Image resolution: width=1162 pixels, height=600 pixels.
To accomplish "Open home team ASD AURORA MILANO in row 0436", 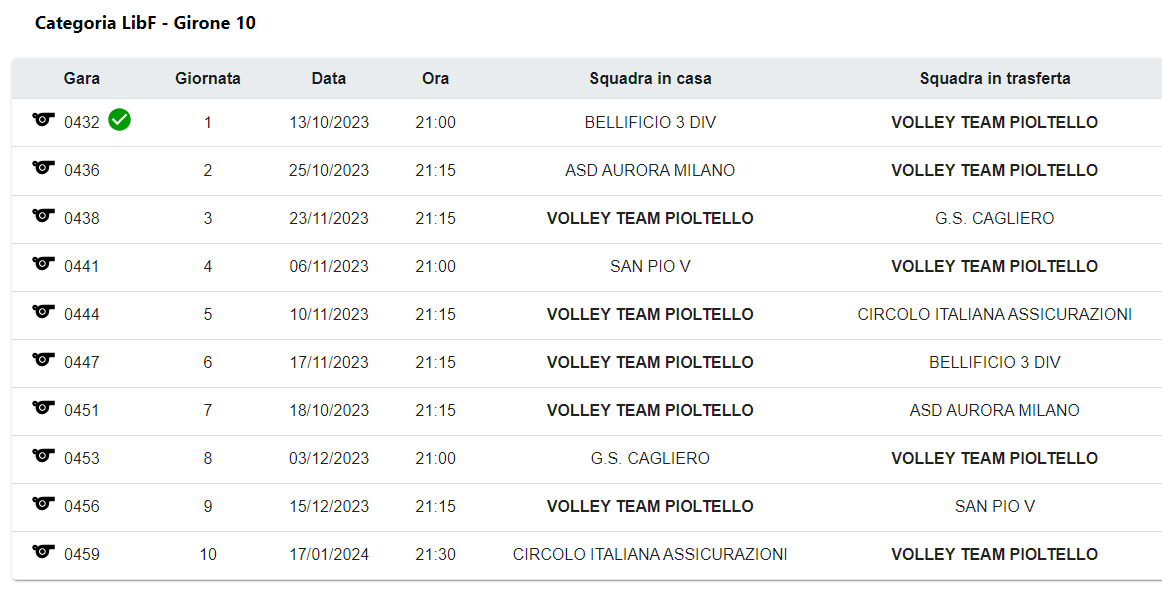I will (x=650, y=170).
